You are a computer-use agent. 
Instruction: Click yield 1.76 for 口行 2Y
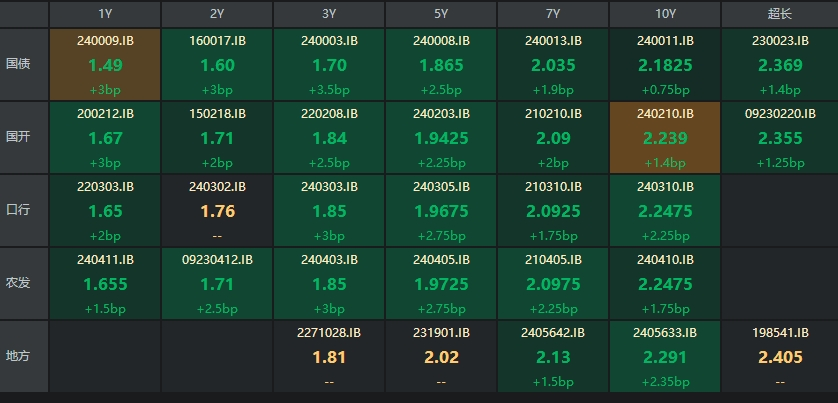point(218,211)
